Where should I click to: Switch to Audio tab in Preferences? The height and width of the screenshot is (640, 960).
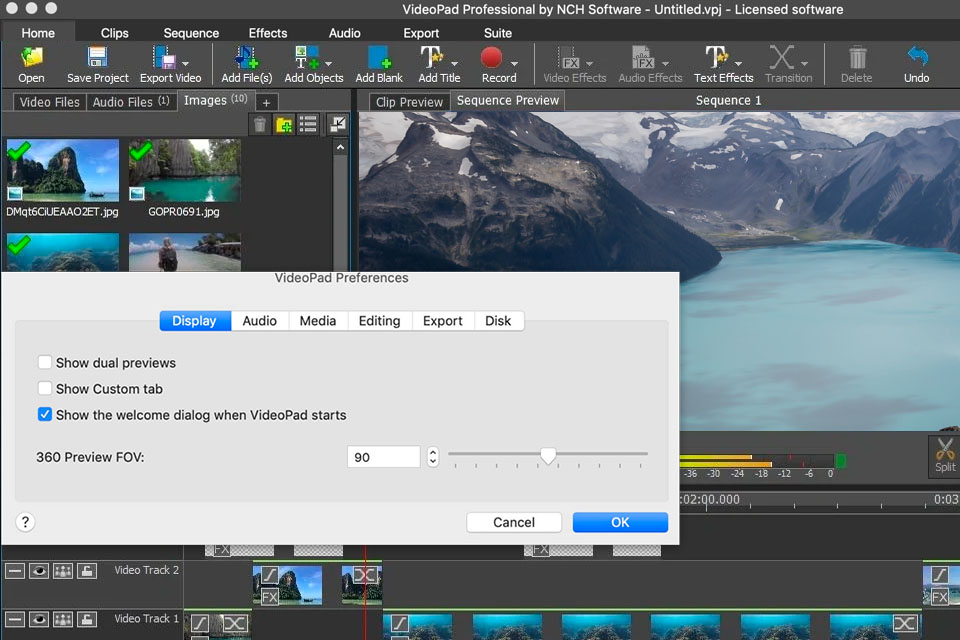(x=260, y=321)
